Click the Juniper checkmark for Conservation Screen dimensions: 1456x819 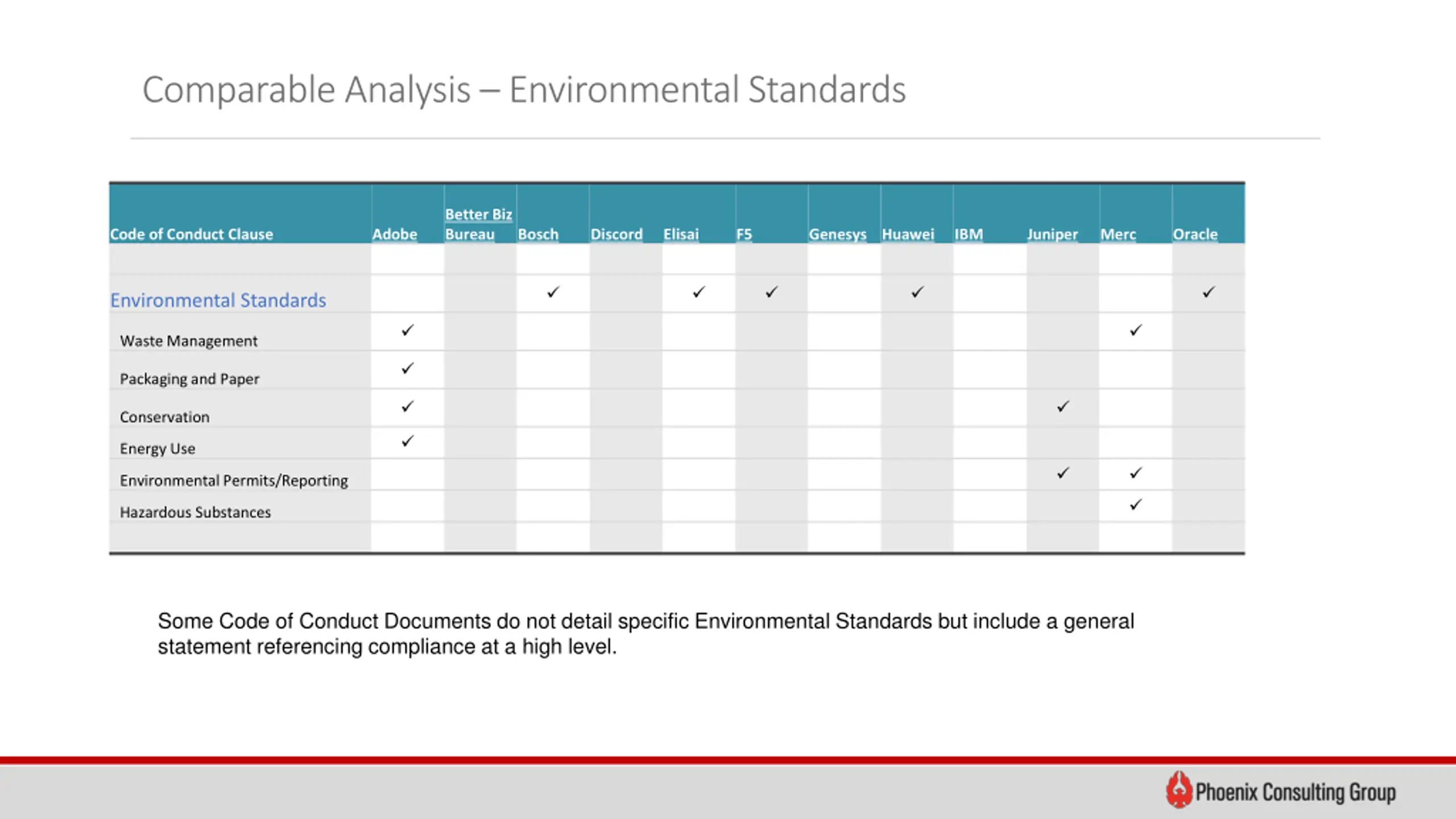[1063, 407]
